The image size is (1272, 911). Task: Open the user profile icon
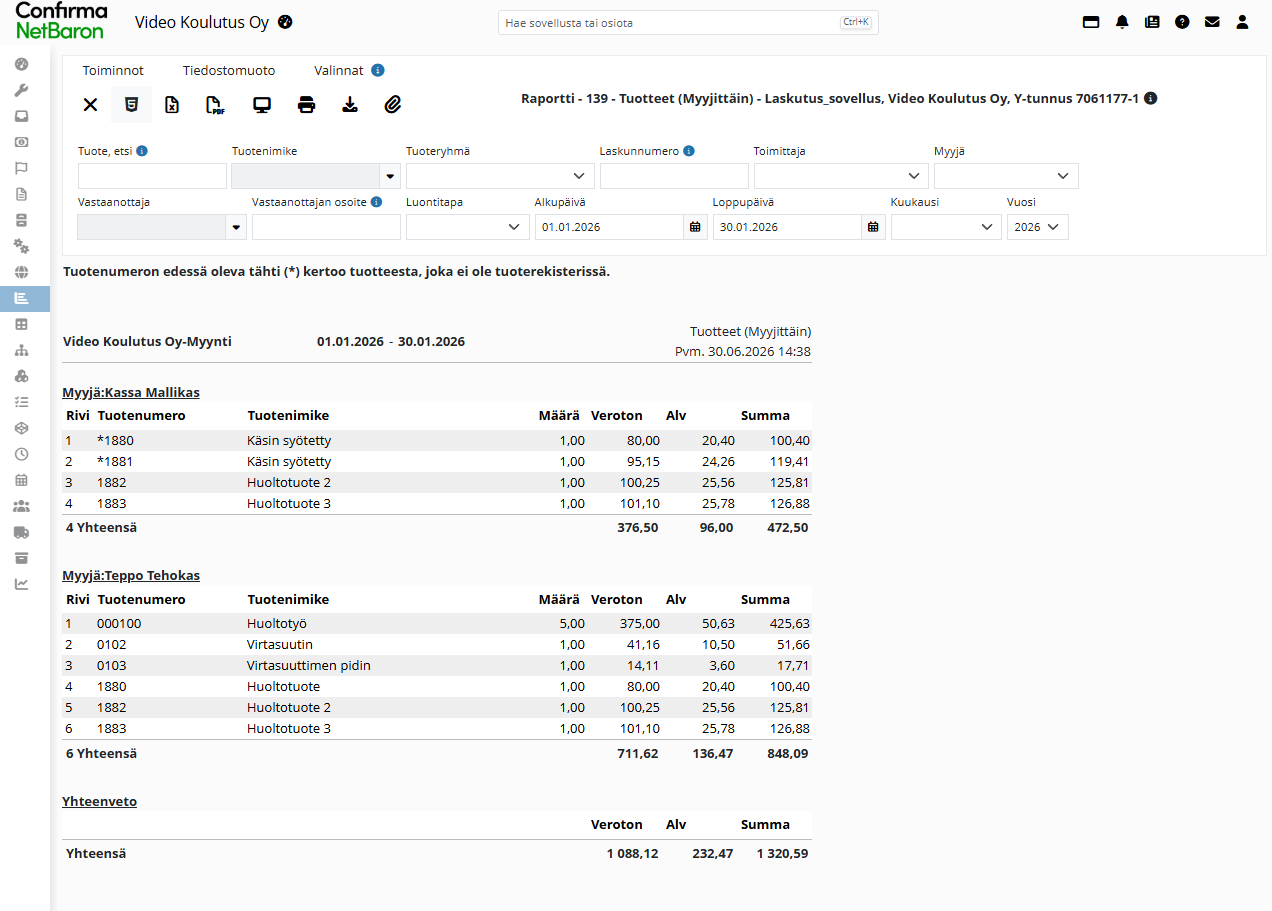(x=1242, y=22)
